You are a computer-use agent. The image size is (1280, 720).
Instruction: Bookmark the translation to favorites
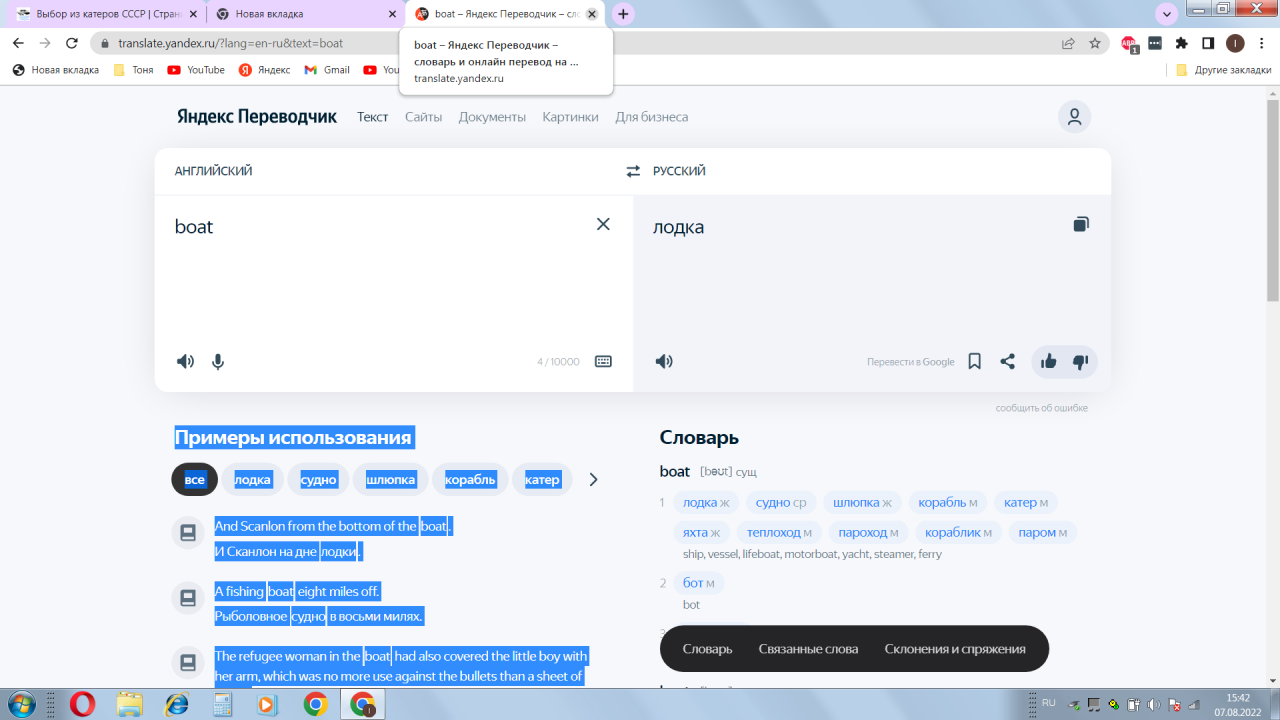(974, 362)
